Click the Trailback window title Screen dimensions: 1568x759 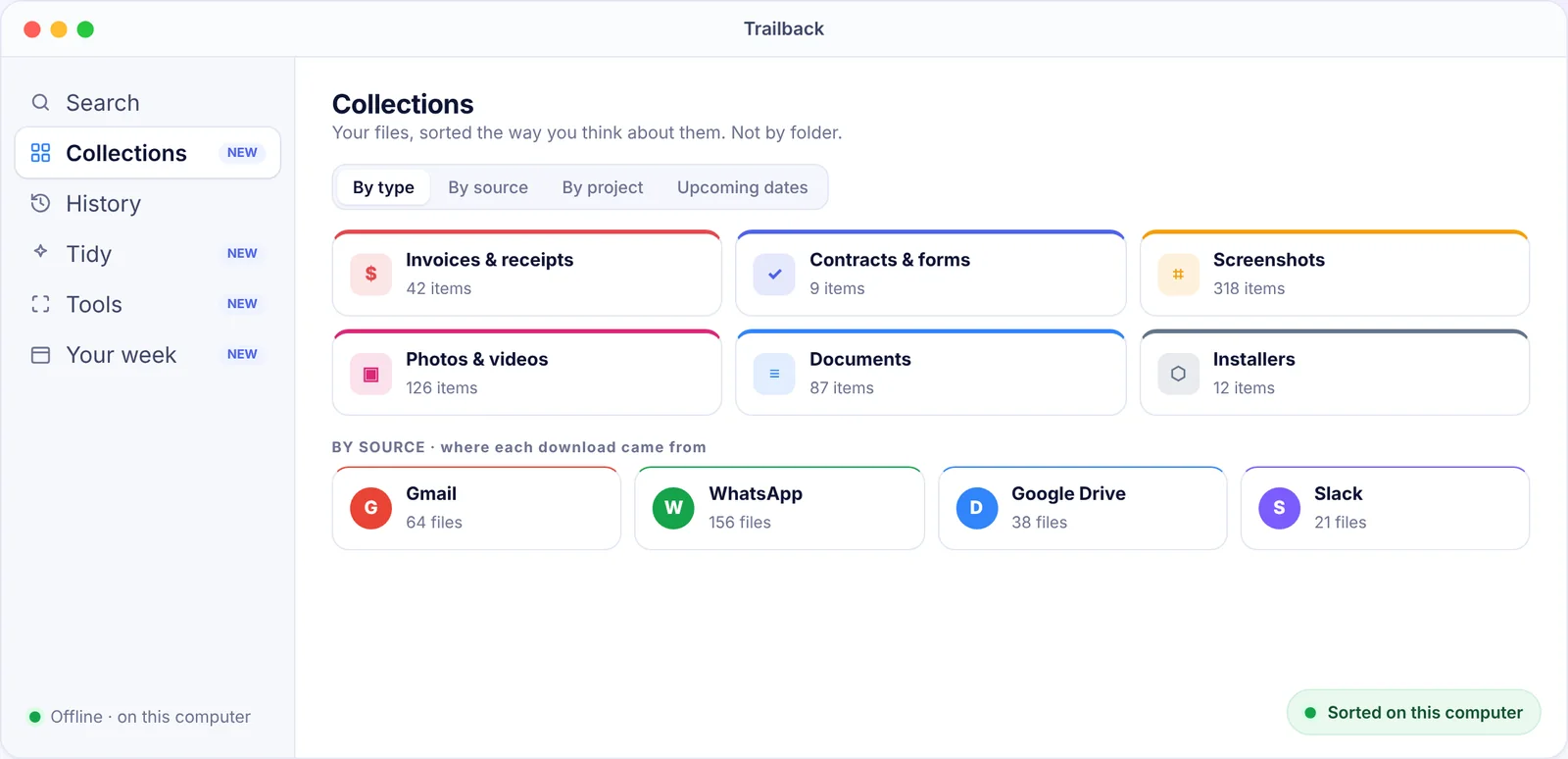point(784,28)
